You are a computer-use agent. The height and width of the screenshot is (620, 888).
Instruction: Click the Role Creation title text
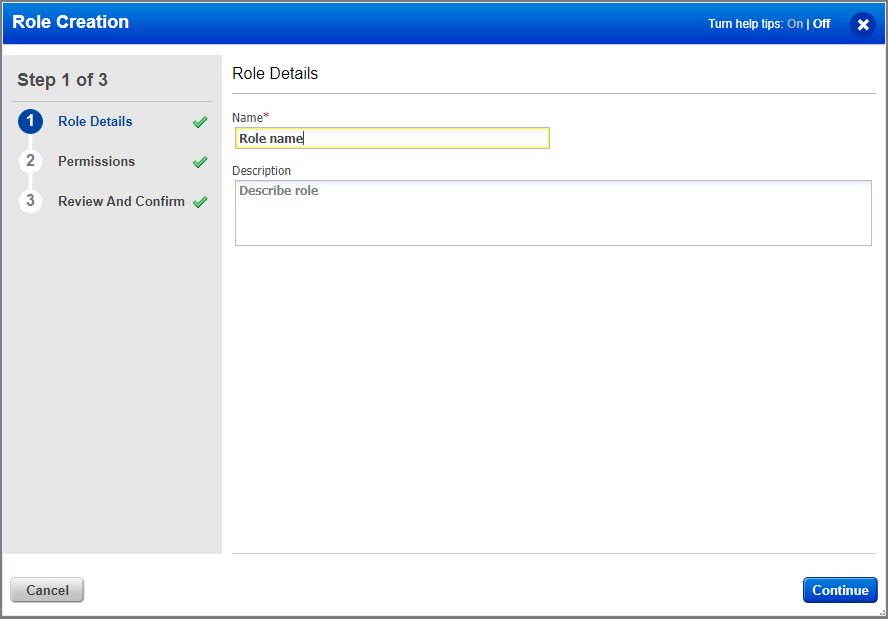[x=71, y=22]
